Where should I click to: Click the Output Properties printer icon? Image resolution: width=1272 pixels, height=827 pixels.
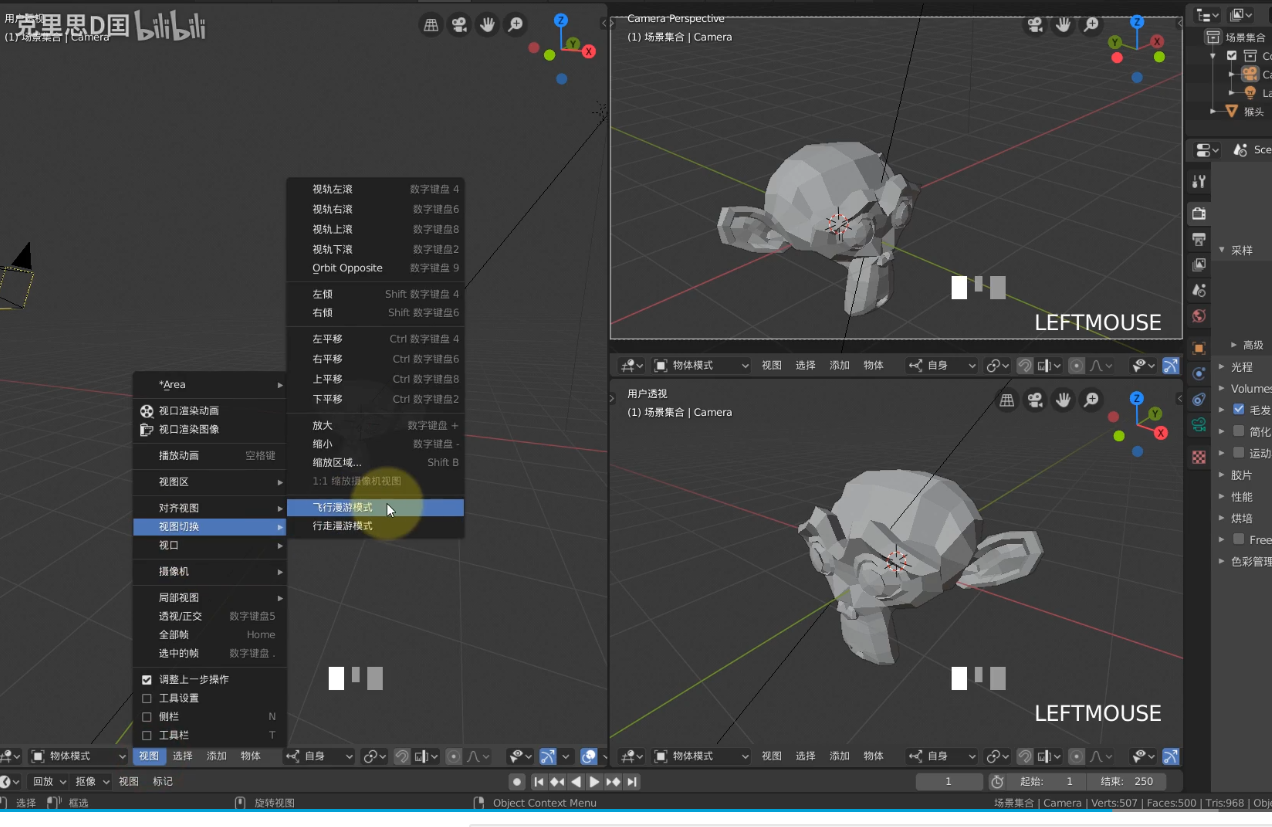[1197, 240]
